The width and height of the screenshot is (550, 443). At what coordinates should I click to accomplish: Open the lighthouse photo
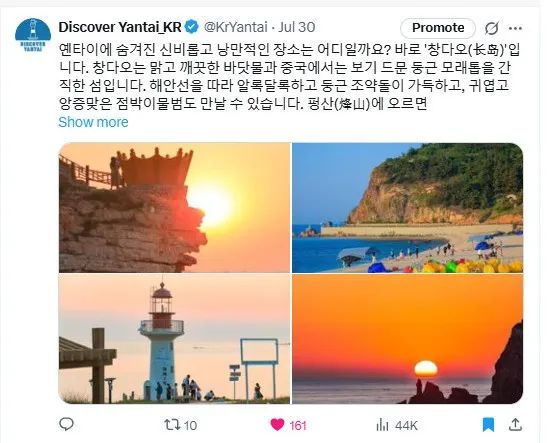pos(174,339)
